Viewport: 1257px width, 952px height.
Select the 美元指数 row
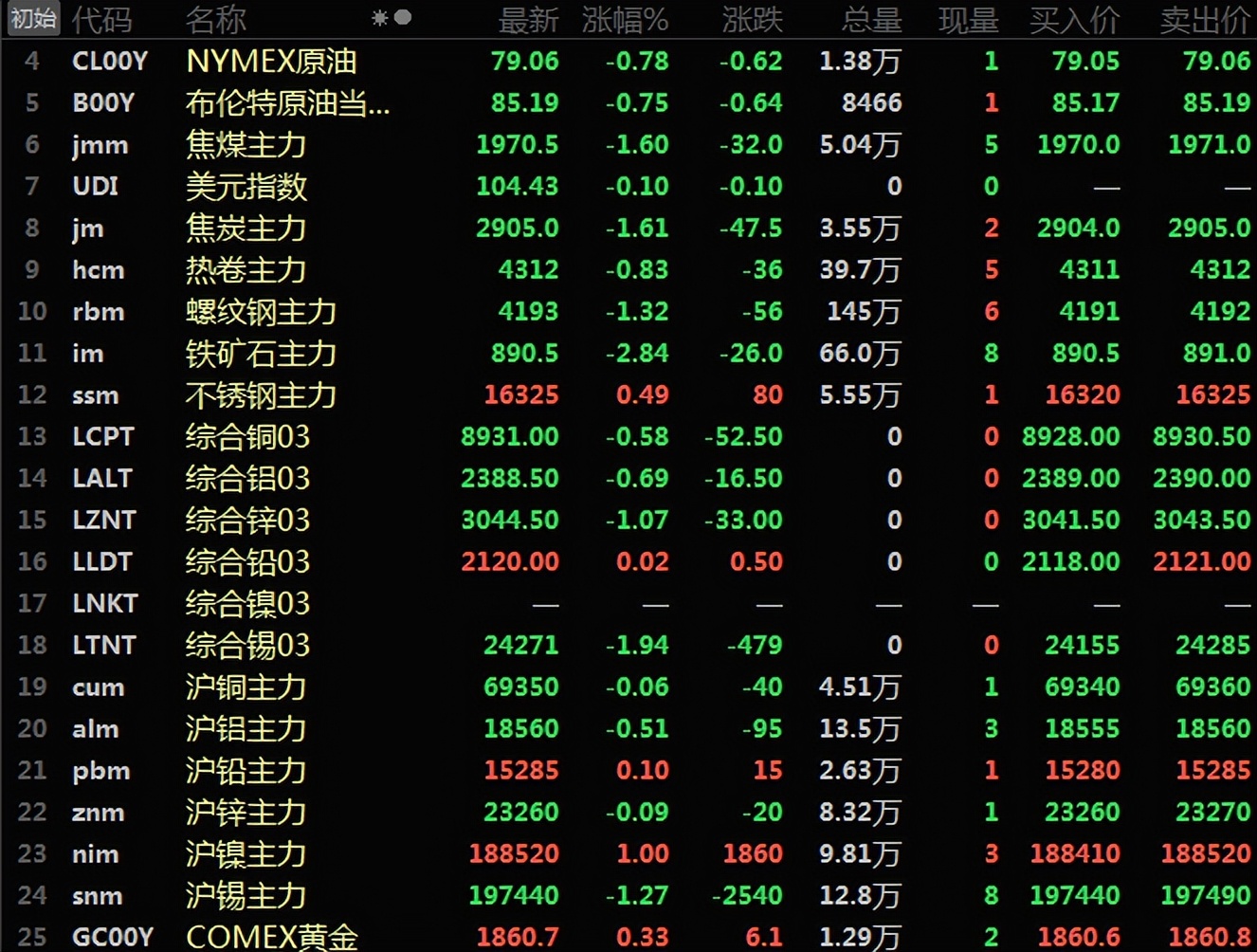[245, 187]
